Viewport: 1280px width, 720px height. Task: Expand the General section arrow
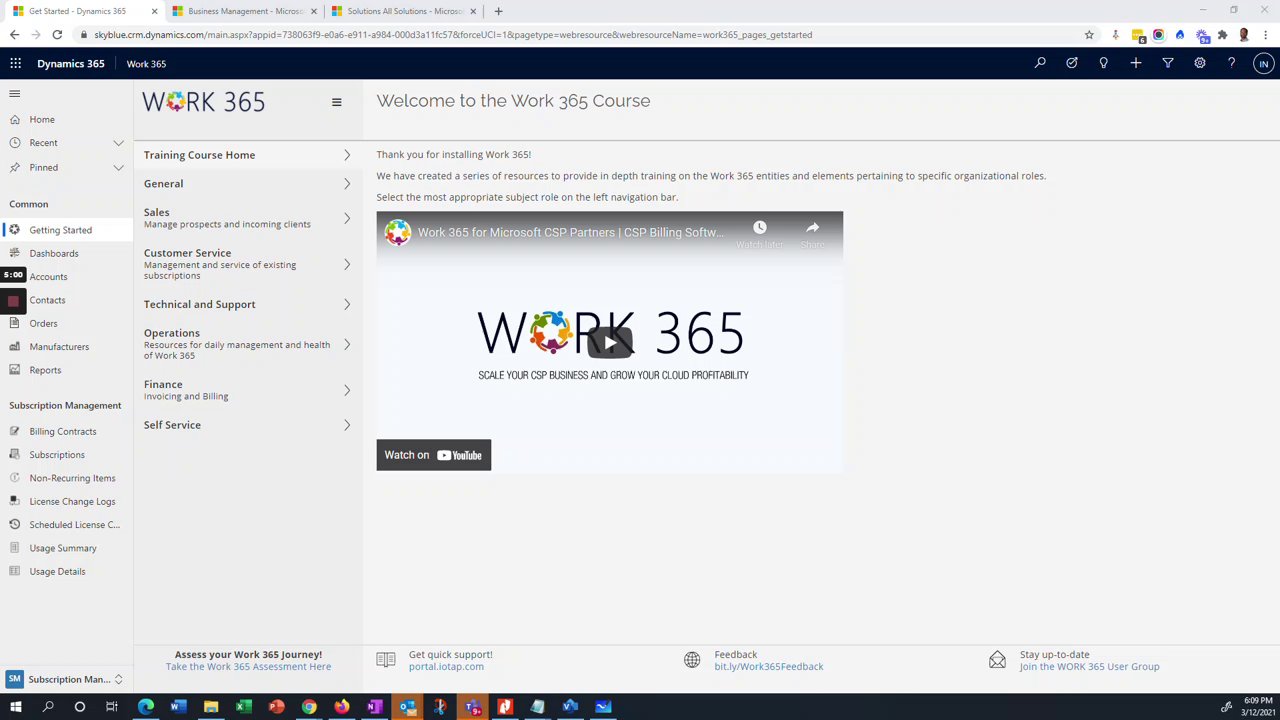[x=347, y=184]
